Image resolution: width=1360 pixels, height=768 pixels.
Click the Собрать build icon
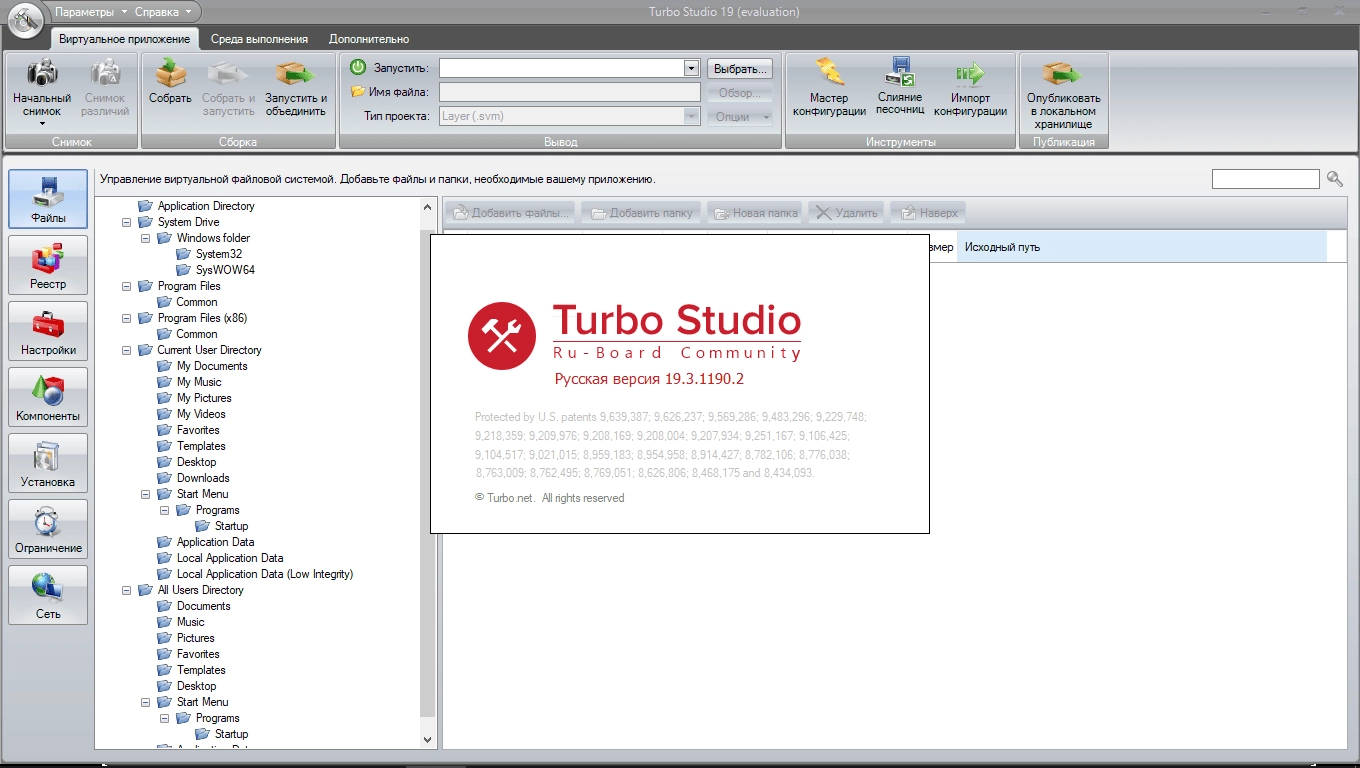(x=170, y=73)
